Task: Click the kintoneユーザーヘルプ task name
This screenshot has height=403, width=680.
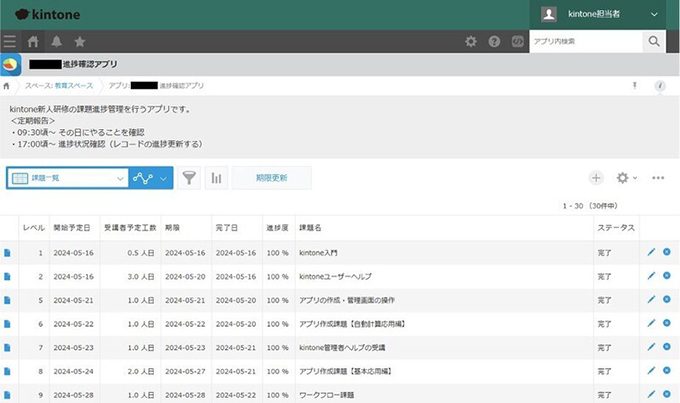Action: point(335,276)
